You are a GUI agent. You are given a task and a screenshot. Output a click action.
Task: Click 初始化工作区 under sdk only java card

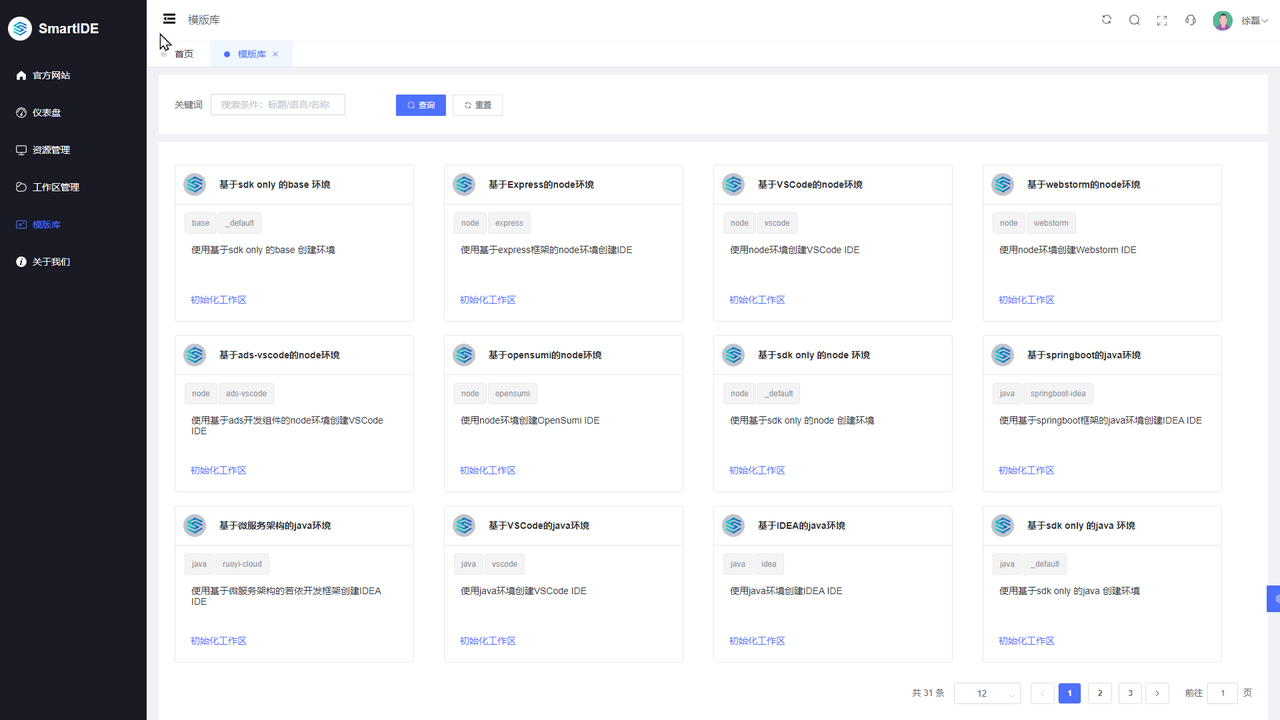coord(1026,641)
